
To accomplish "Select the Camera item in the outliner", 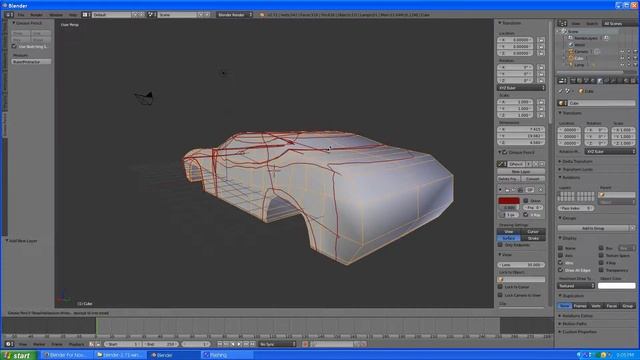I will pos(581,52).
